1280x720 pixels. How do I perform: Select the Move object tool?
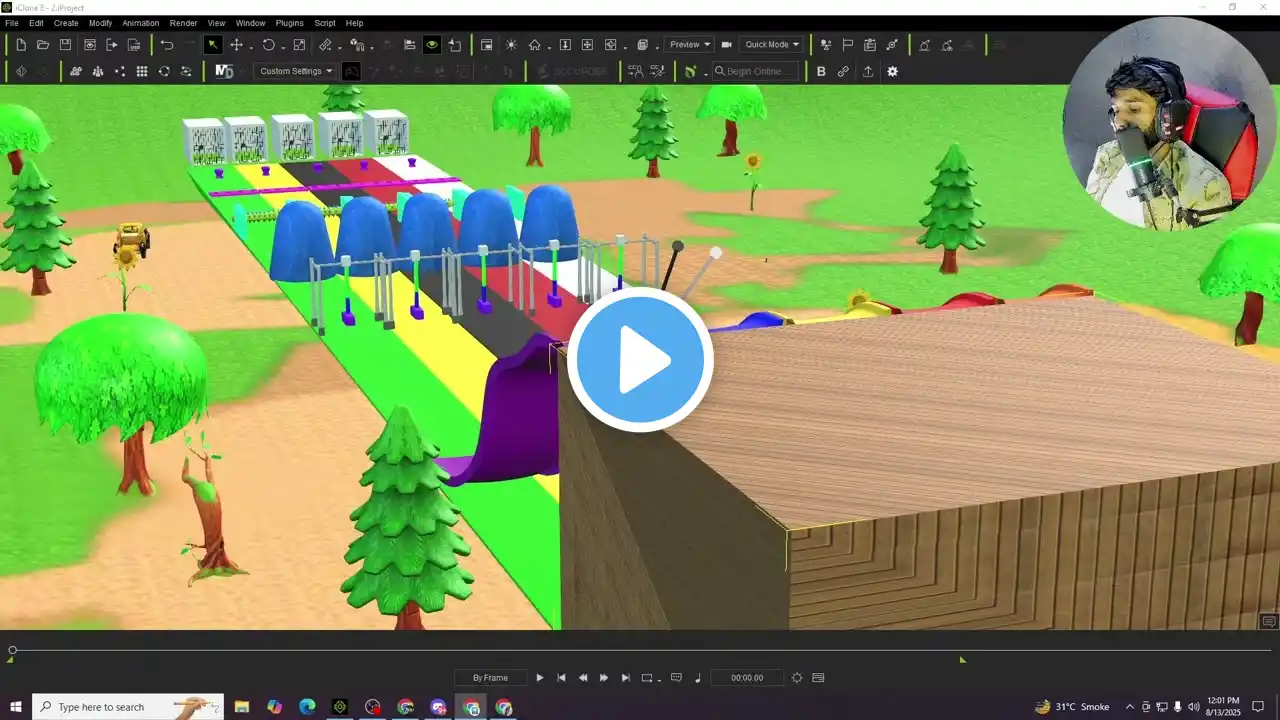tap(237, 45)
